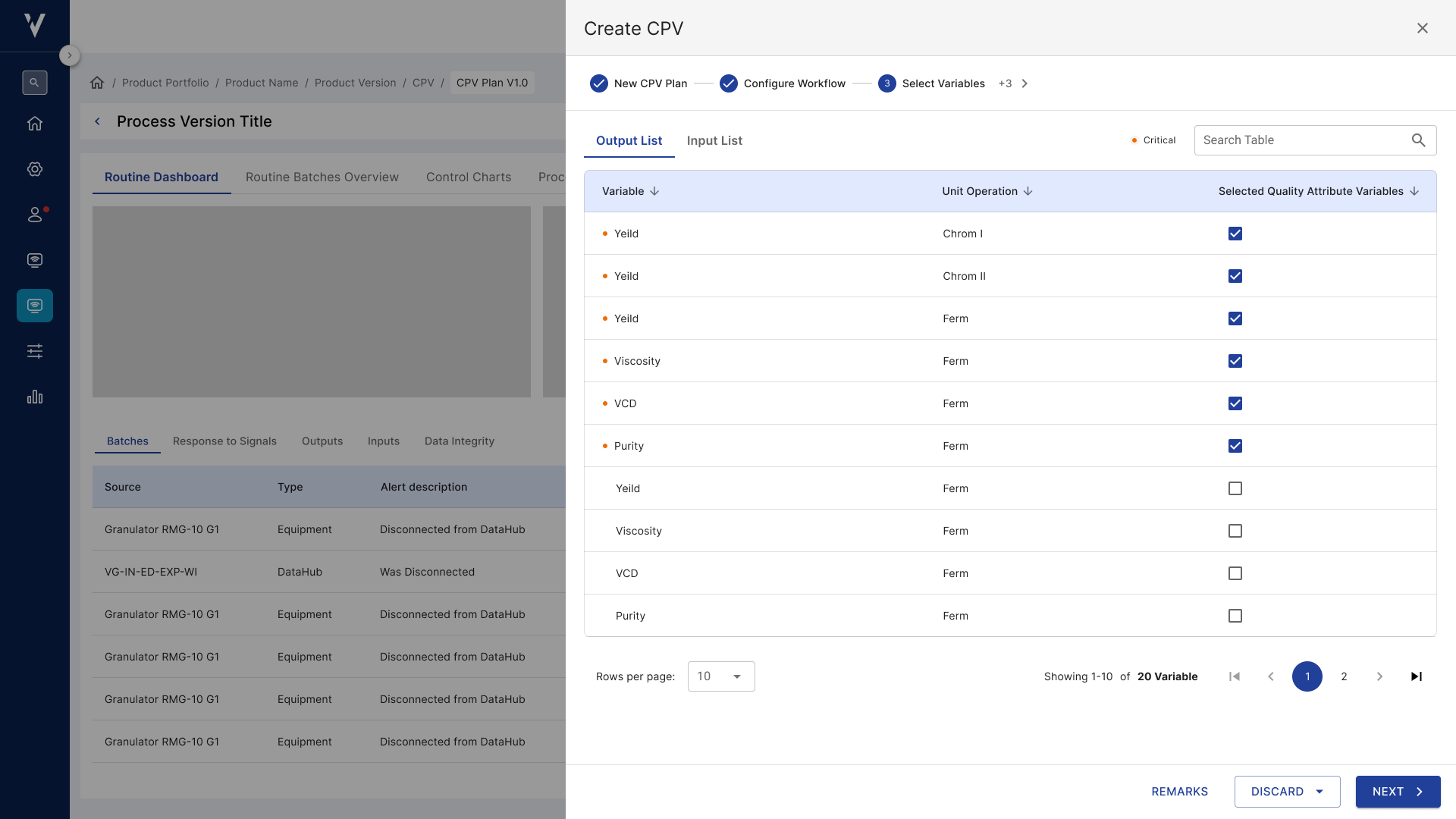Uncheck Yeild Chrom II checkbox
The height and width of the screenshot is (819, 1456).
[x=1235, y=276]
